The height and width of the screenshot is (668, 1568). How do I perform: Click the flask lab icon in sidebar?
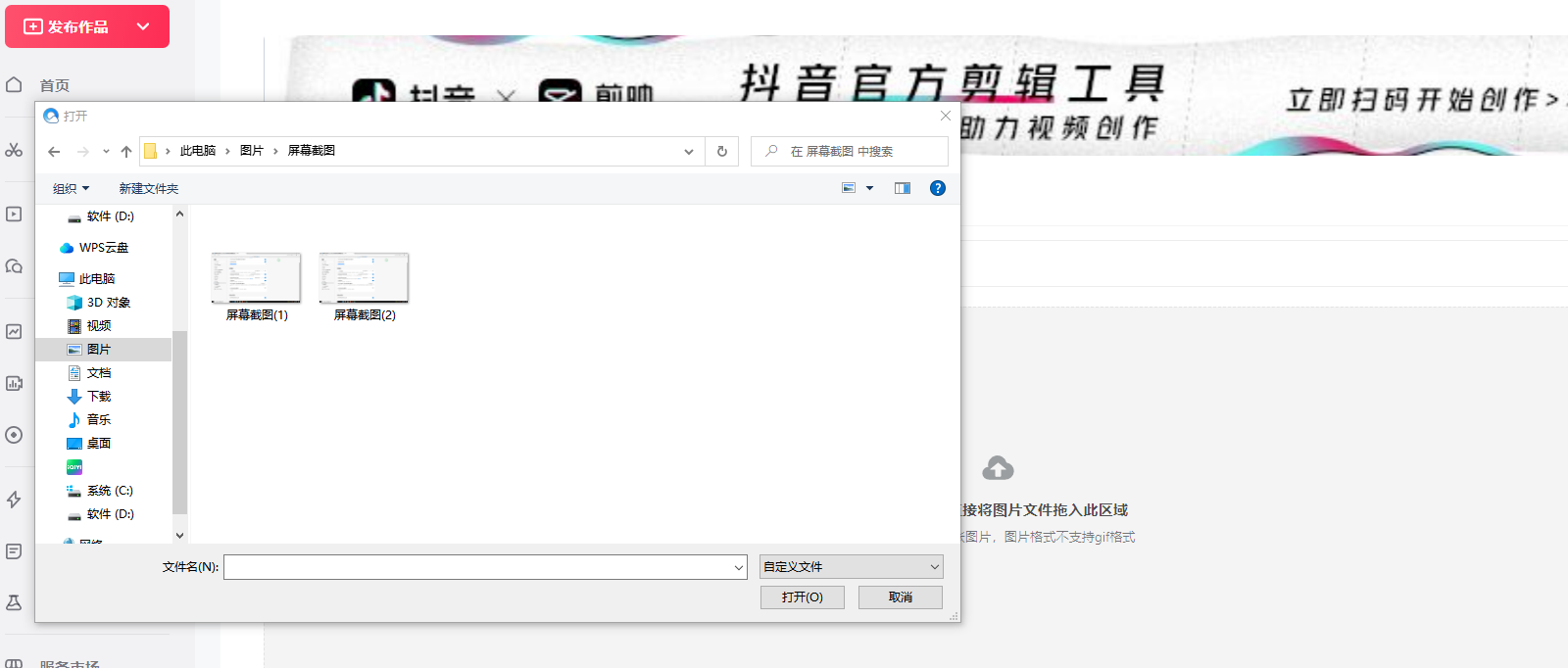pos(14,602)
